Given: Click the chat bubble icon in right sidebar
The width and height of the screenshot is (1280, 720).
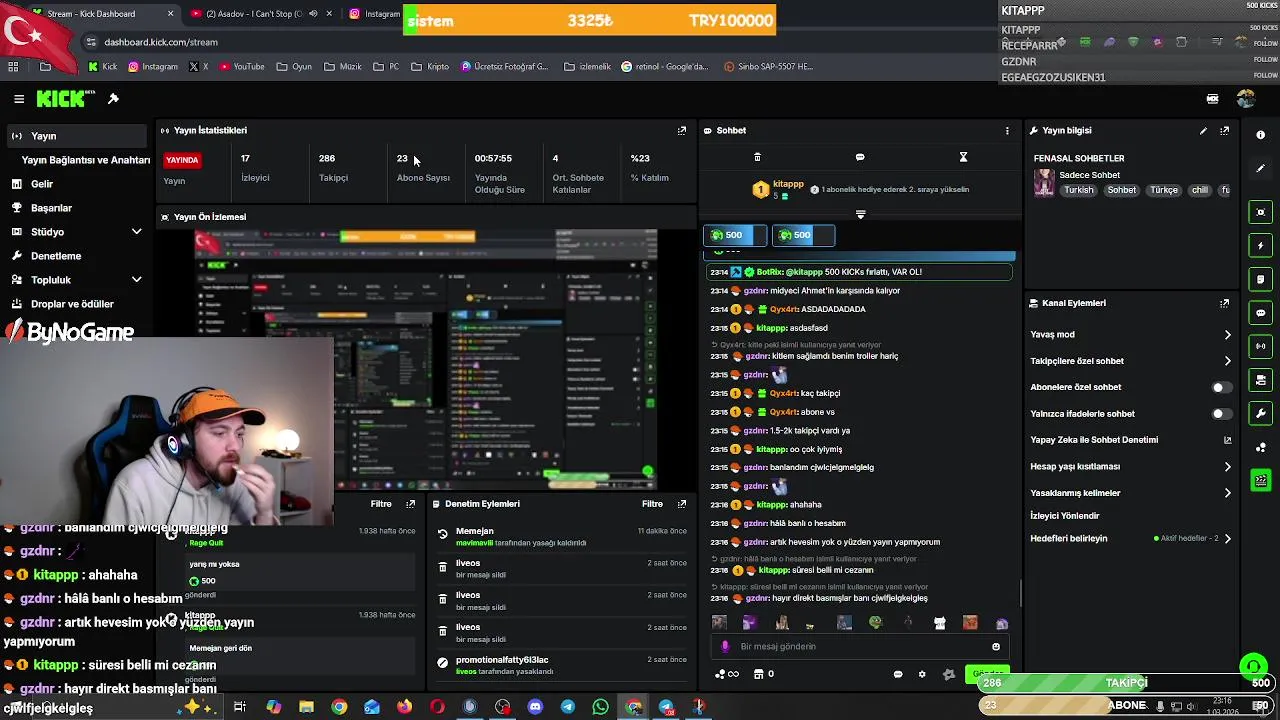Looking at the screenshot, I should [x=1260, y=313].
